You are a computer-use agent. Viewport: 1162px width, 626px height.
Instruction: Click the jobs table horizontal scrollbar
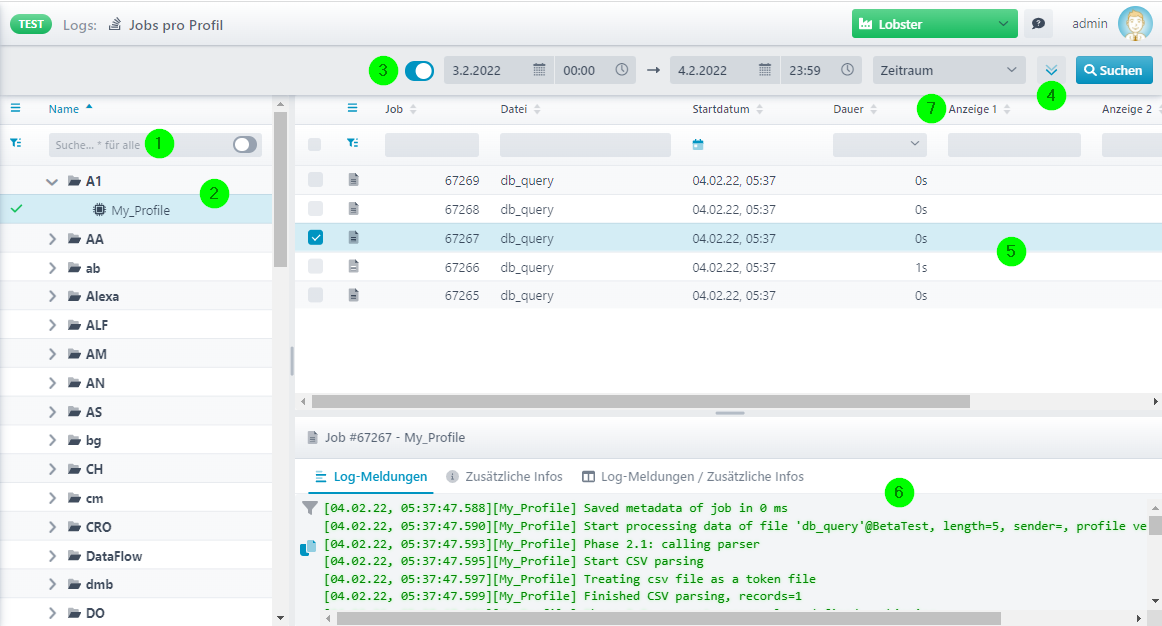point(641,402)
